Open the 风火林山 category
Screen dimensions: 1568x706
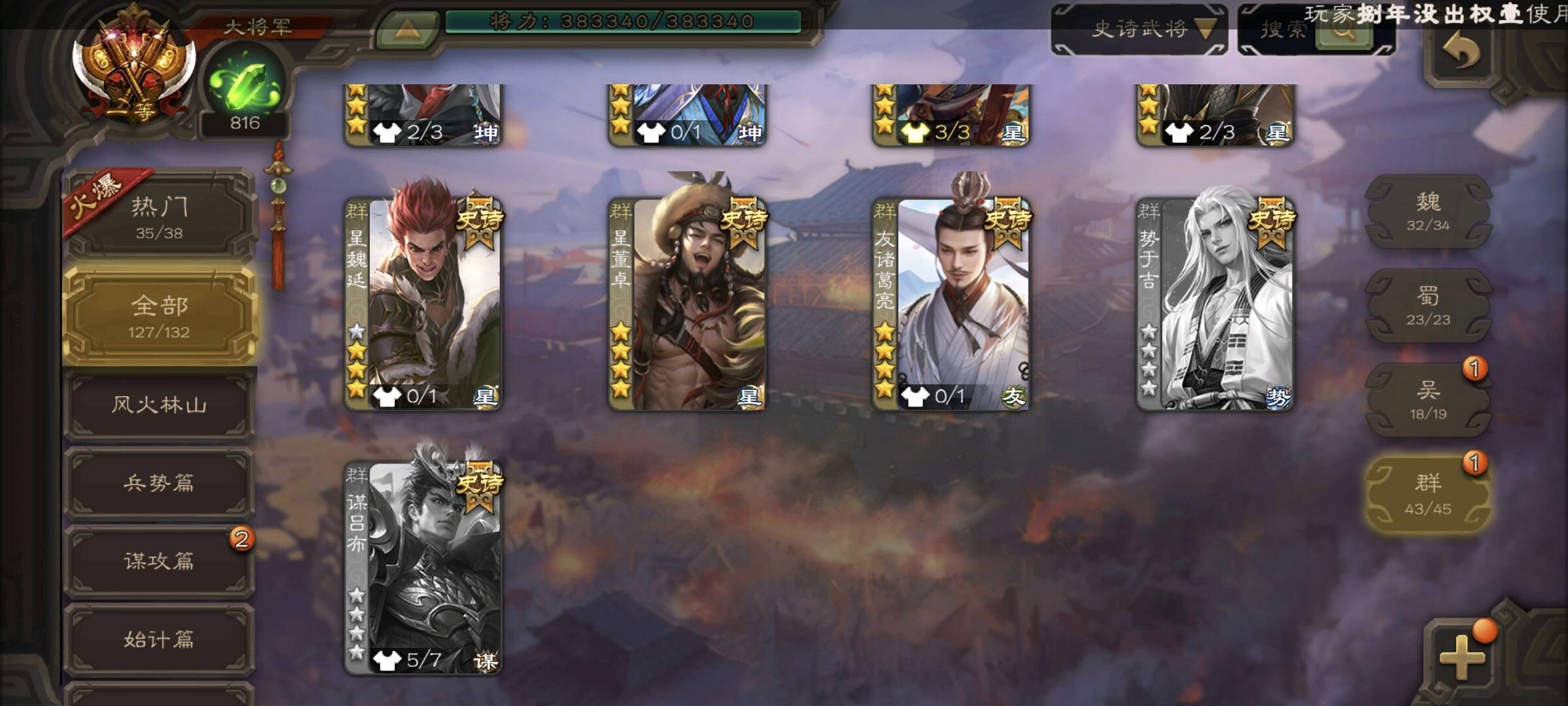click(x=159, y=404)
